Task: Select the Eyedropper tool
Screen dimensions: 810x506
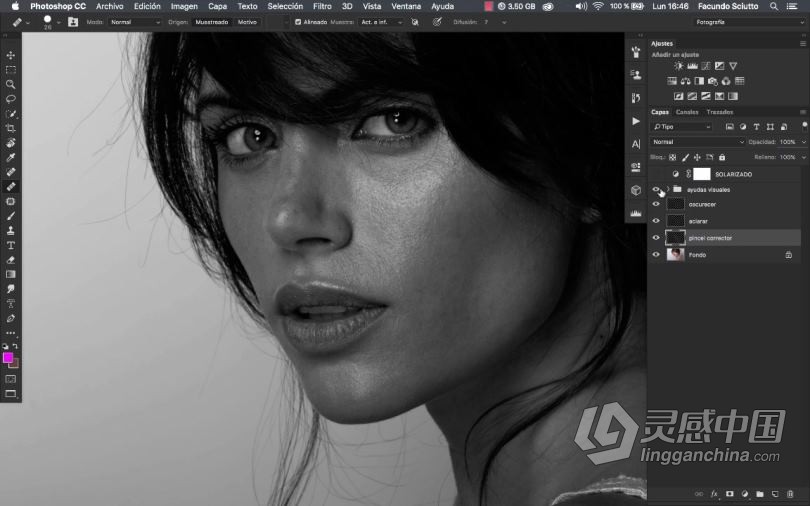Action: [x=10, y=157]
